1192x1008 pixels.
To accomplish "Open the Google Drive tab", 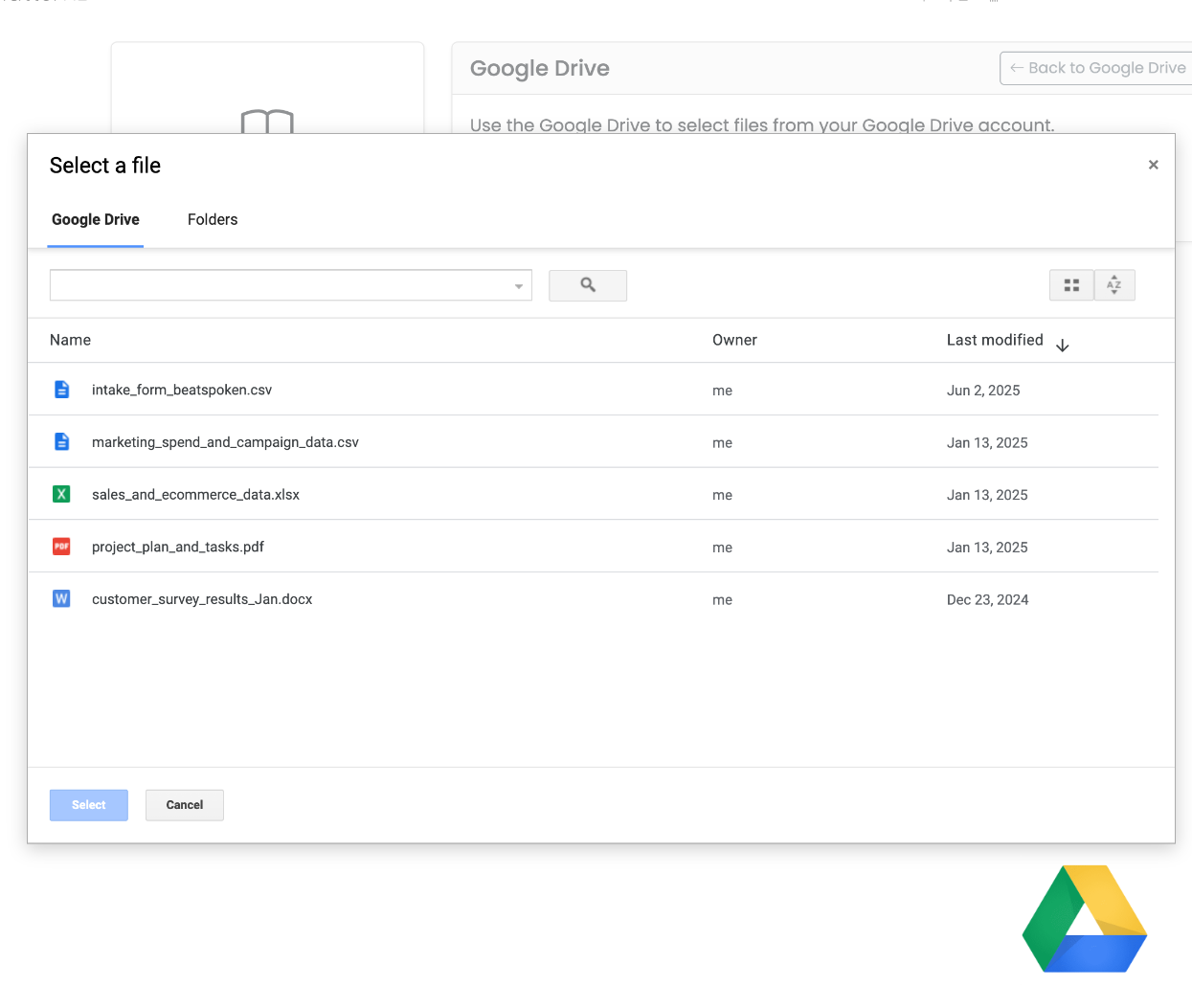I will [96, 219].
